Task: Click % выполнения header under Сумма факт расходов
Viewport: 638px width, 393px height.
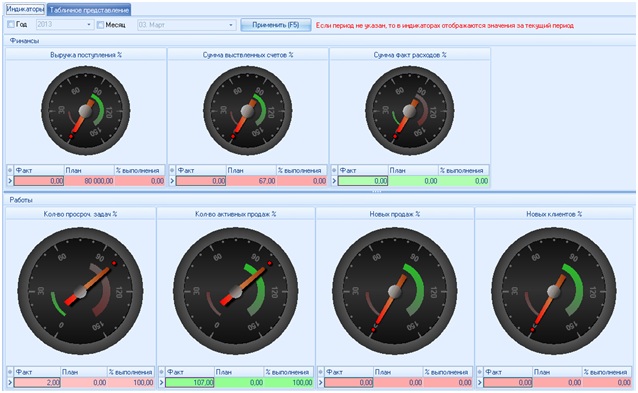Action: point(463,170)
